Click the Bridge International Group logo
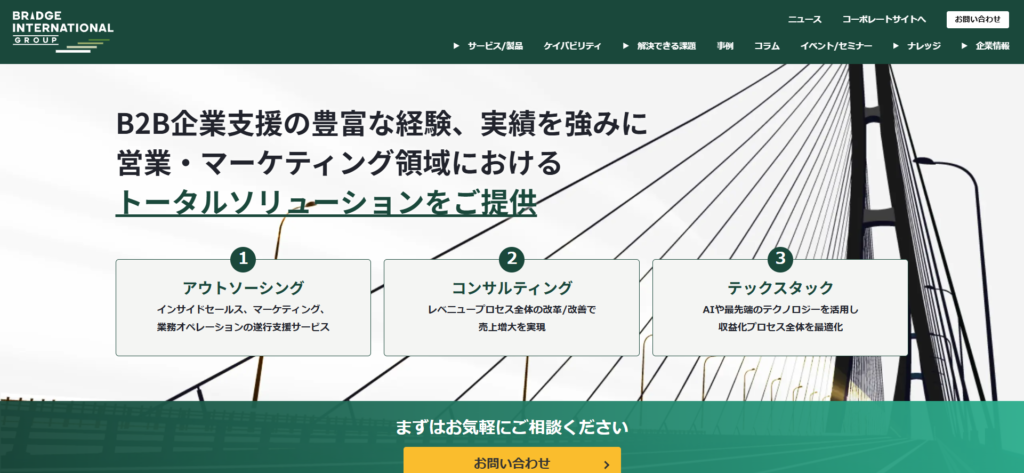Viewport: 1024px width, 473px height. coord(62,30)
